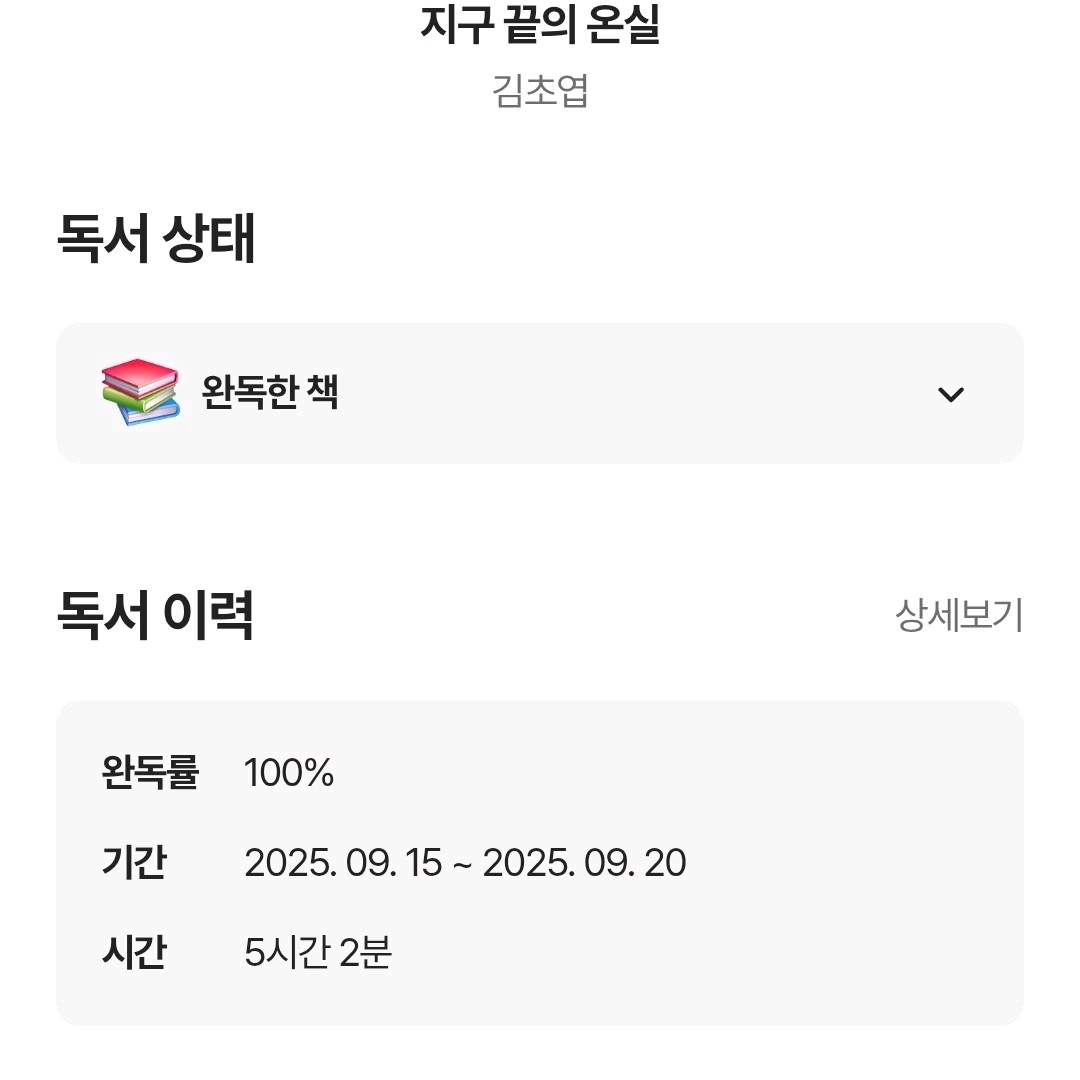Click the stacked books icon

(140, 392)
